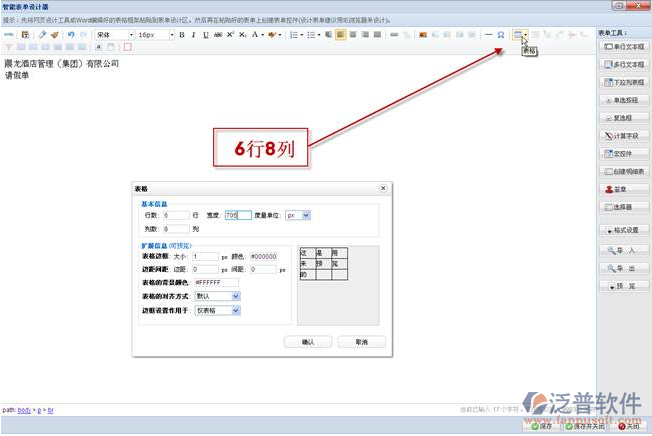Screen dimensions: 652x436
Task: Click the red square border icon
Action: click(128, 47)
